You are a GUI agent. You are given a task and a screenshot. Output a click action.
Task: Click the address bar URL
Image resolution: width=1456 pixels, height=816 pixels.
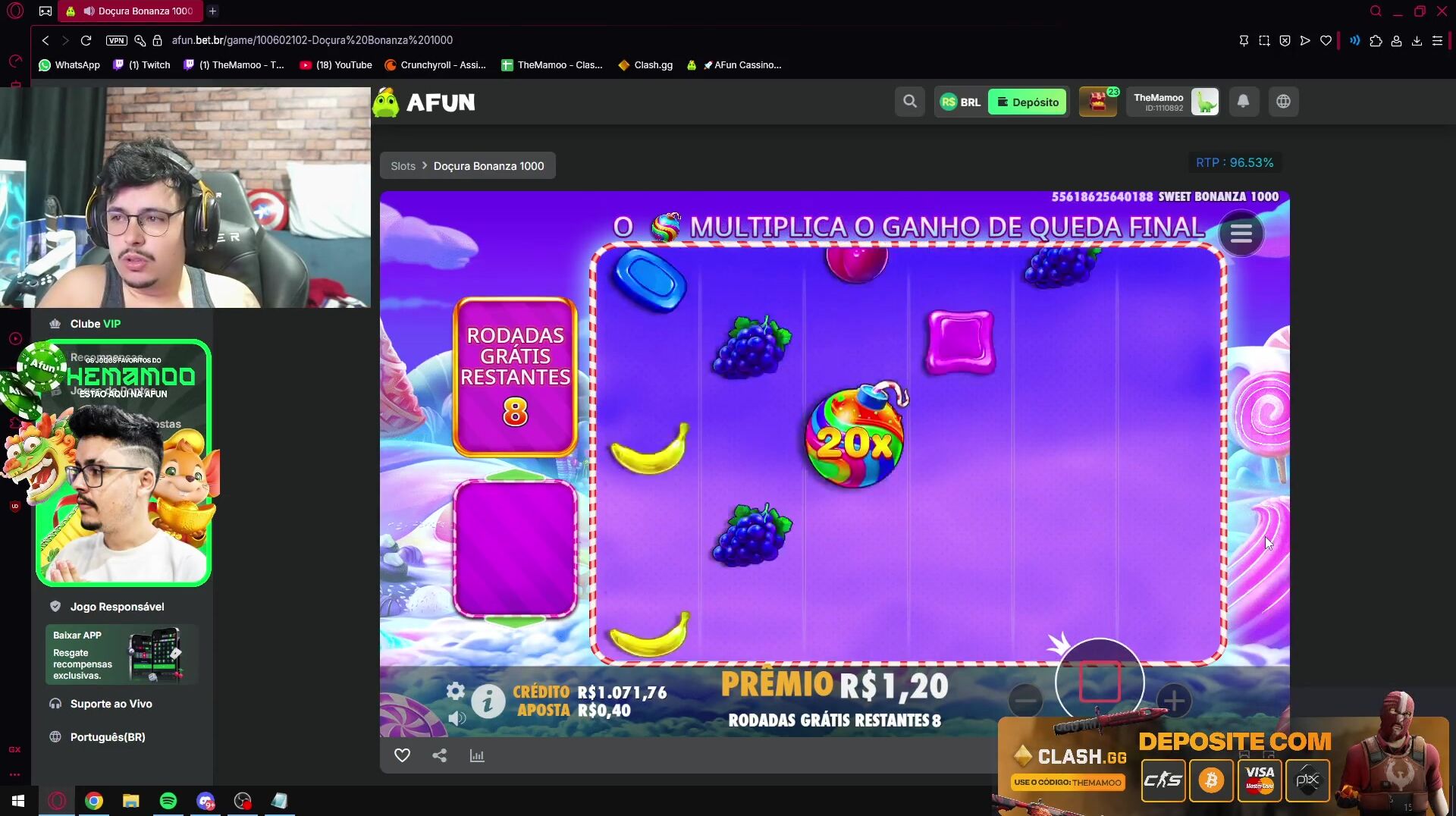312,40
